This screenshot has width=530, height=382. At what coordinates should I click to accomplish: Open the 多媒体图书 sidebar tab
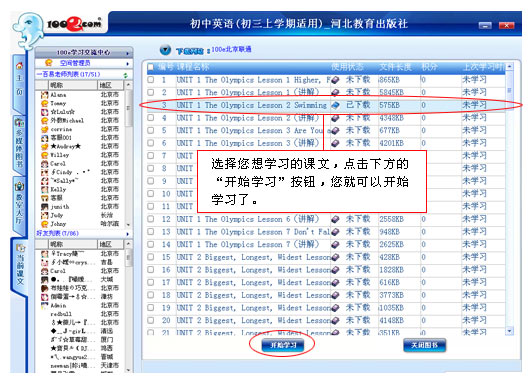pyautogui.click(x=20, y=144)
